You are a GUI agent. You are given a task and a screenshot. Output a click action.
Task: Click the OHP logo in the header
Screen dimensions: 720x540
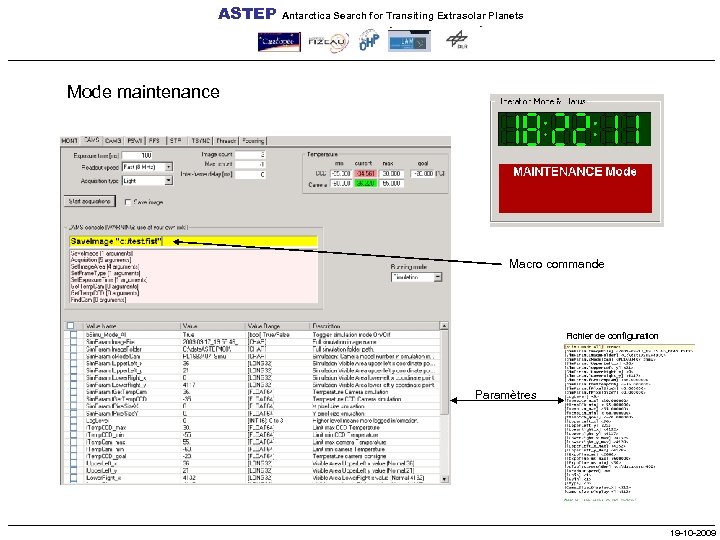pyautogui.click(x=369, y=40)
